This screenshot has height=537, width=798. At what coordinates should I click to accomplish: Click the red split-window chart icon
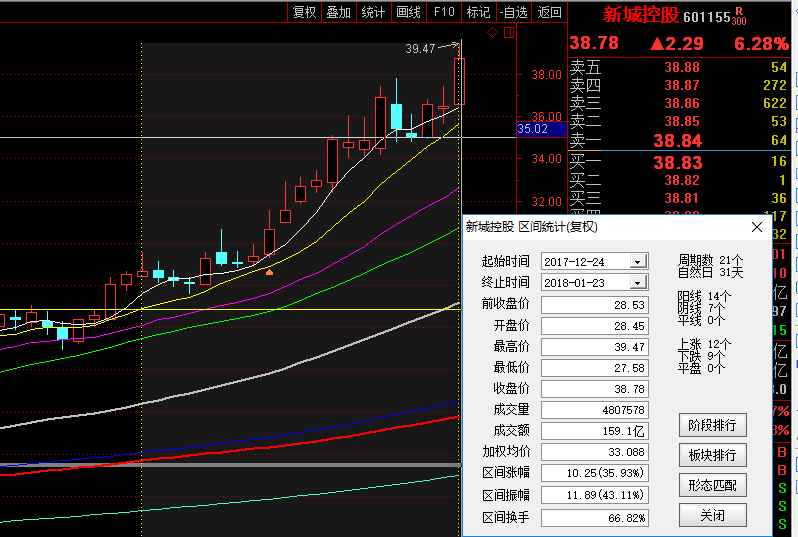pyautogui.click(x=509, y=33)
